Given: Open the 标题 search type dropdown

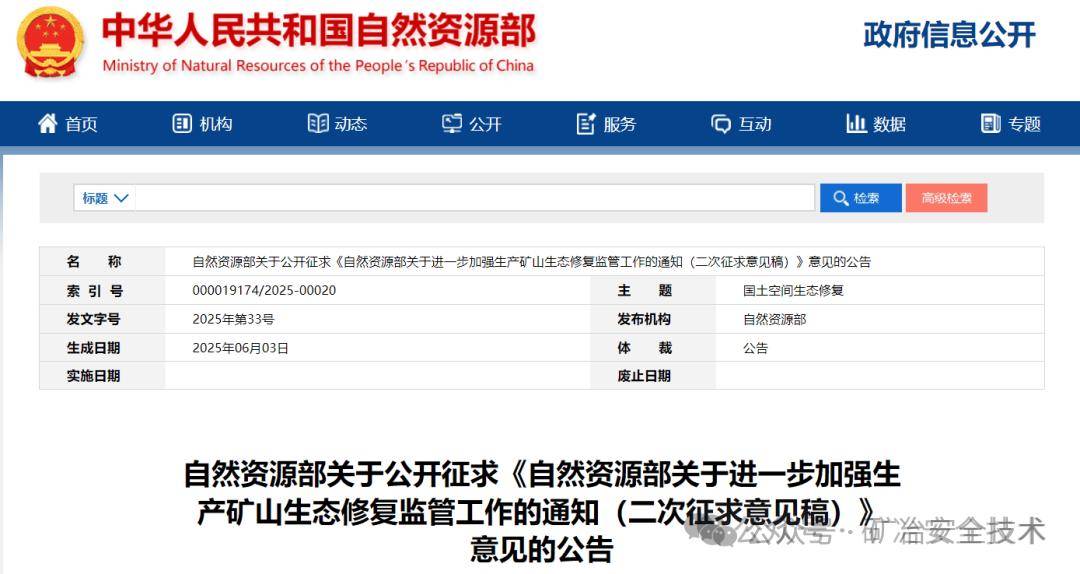Looking at the screenshot, I should [105, 198].
